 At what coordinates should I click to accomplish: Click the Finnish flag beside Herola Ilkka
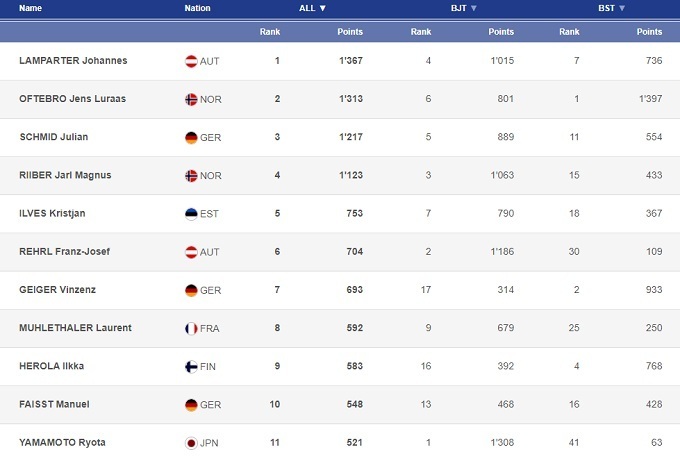pos(191,366)
